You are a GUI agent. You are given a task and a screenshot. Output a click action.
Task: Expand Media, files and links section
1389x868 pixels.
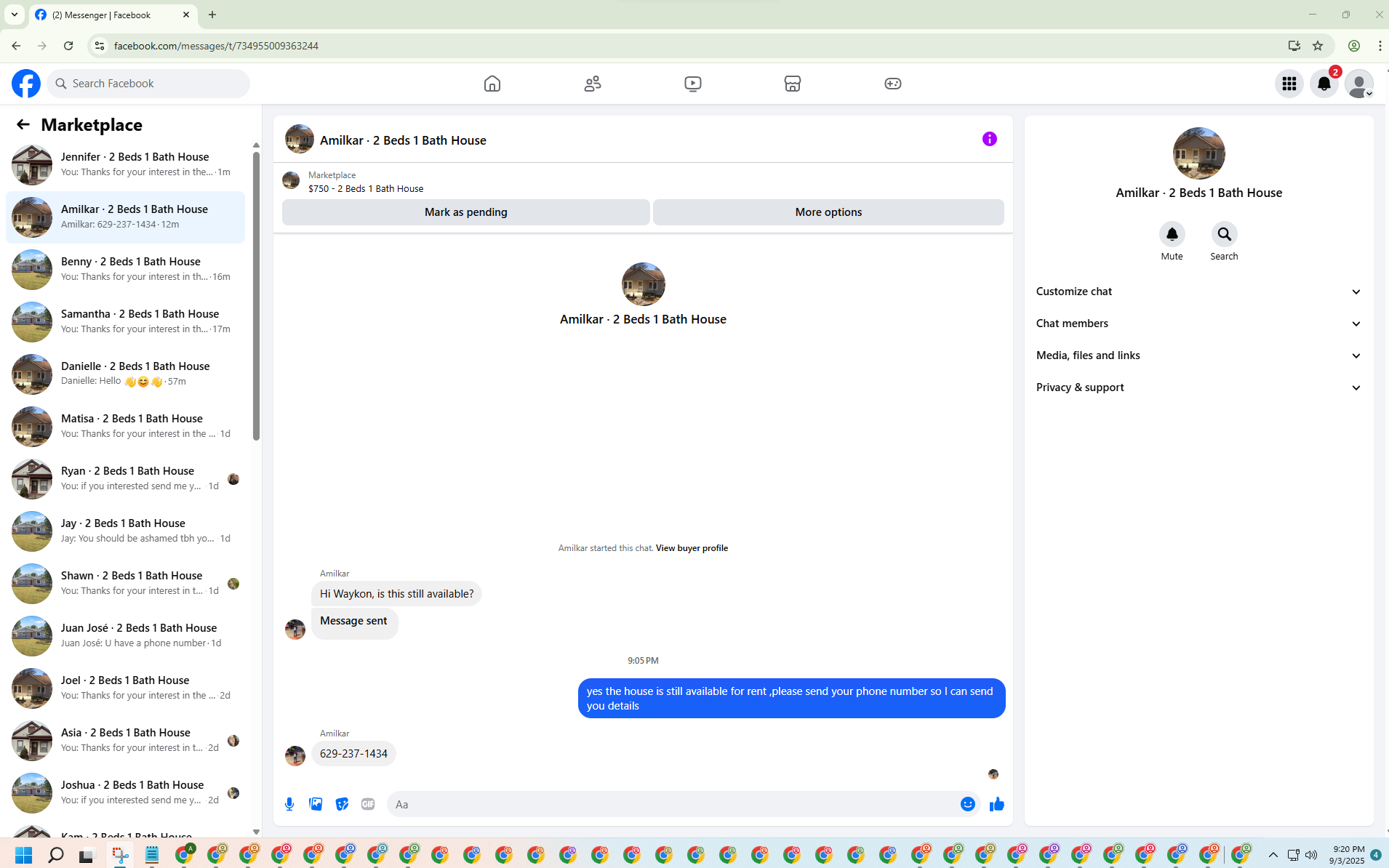coord(1198,355)
